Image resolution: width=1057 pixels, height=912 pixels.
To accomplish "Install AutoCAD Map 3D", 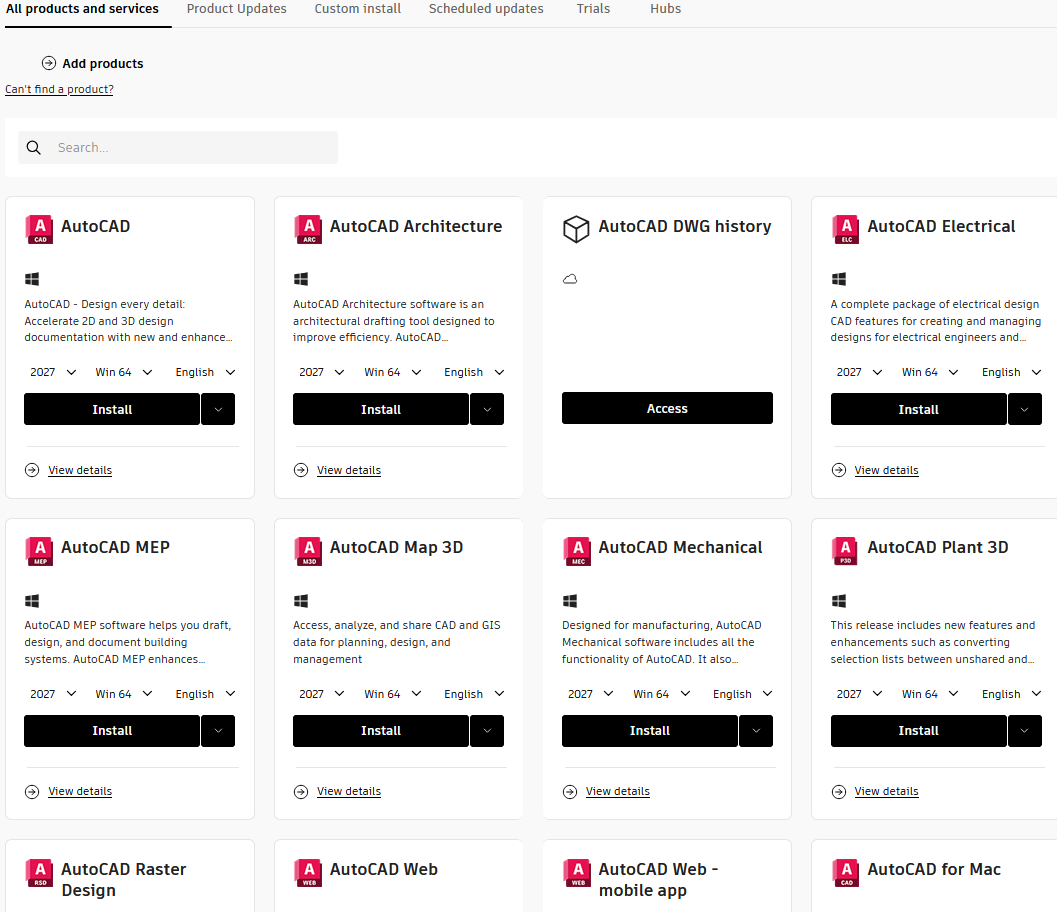I will click(x=381, y=731).
